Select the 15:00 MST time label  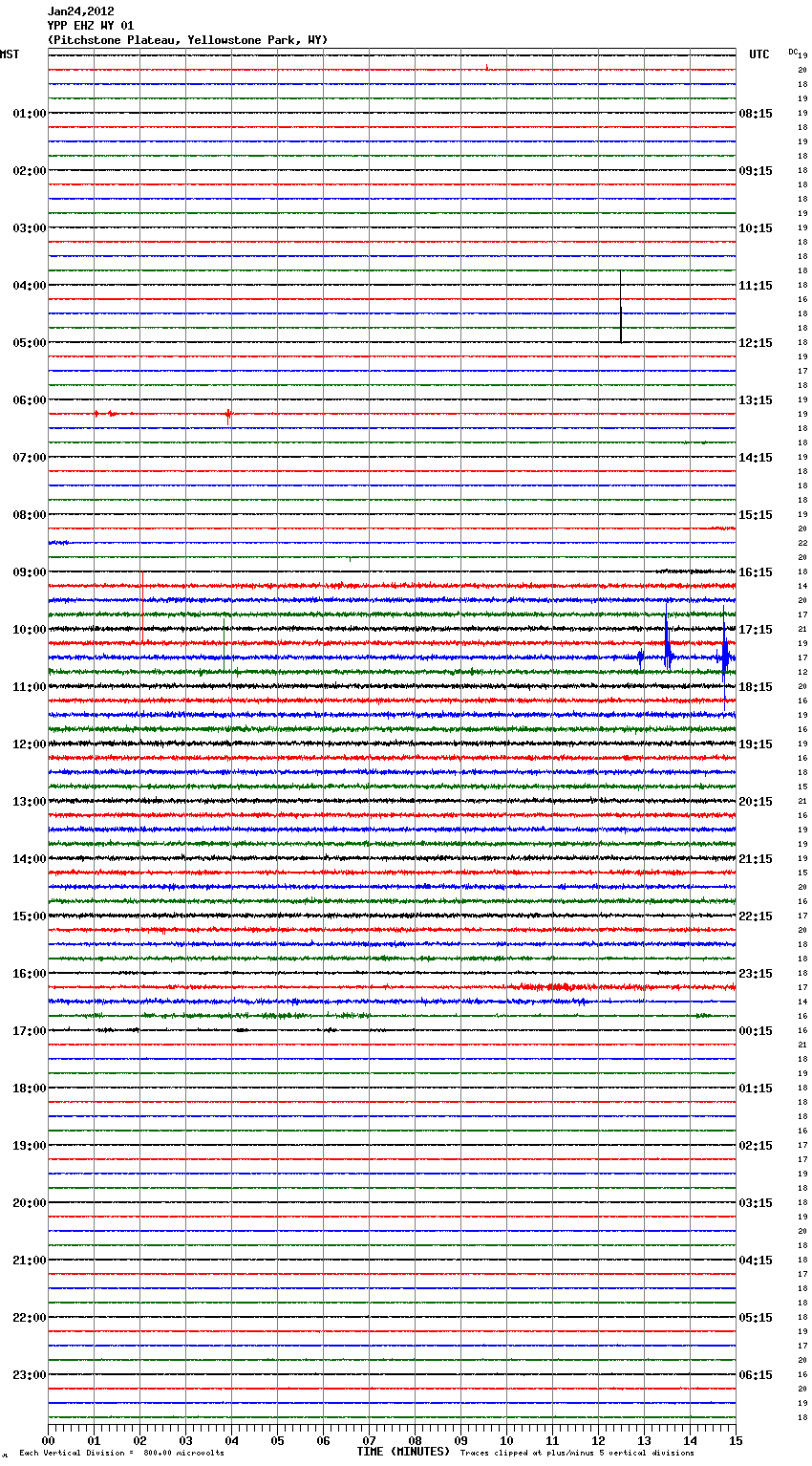click(30, 916)
